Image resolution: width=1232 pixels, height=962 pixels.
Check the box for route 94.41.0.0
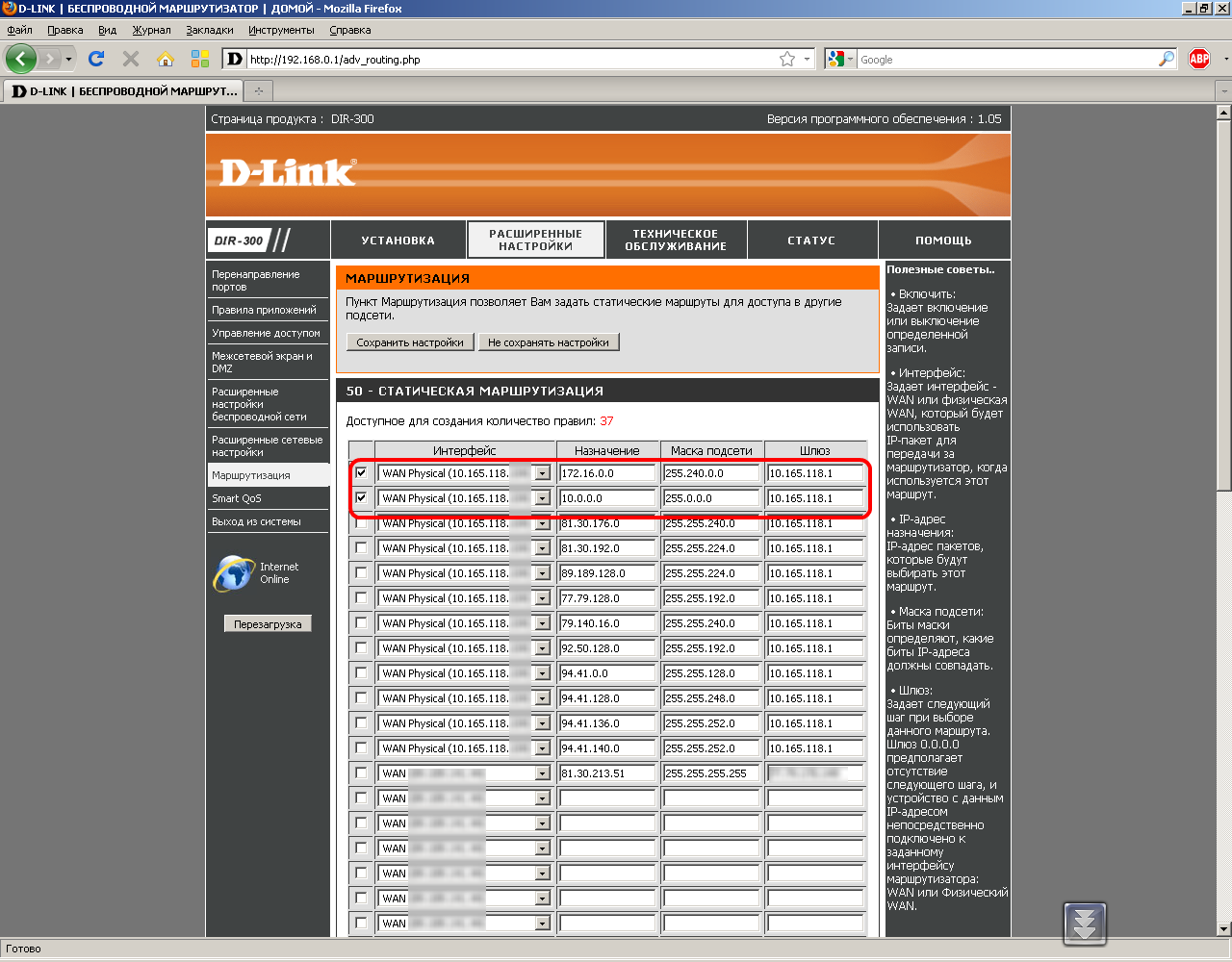point(361,672)
